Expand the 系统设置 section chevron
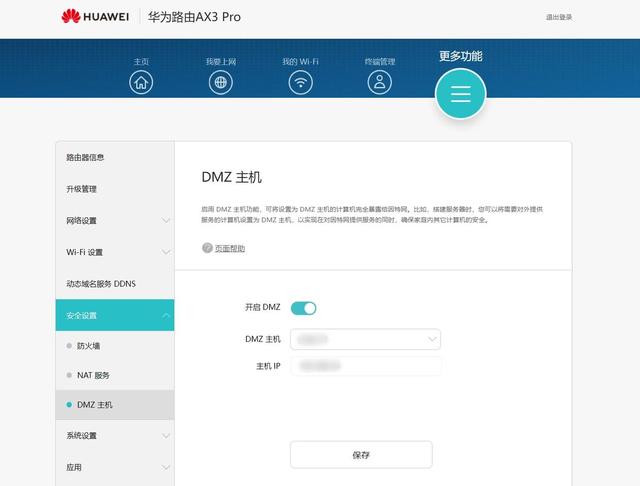The height and width of the screenshot is (486, 640). tap(165, 436)
